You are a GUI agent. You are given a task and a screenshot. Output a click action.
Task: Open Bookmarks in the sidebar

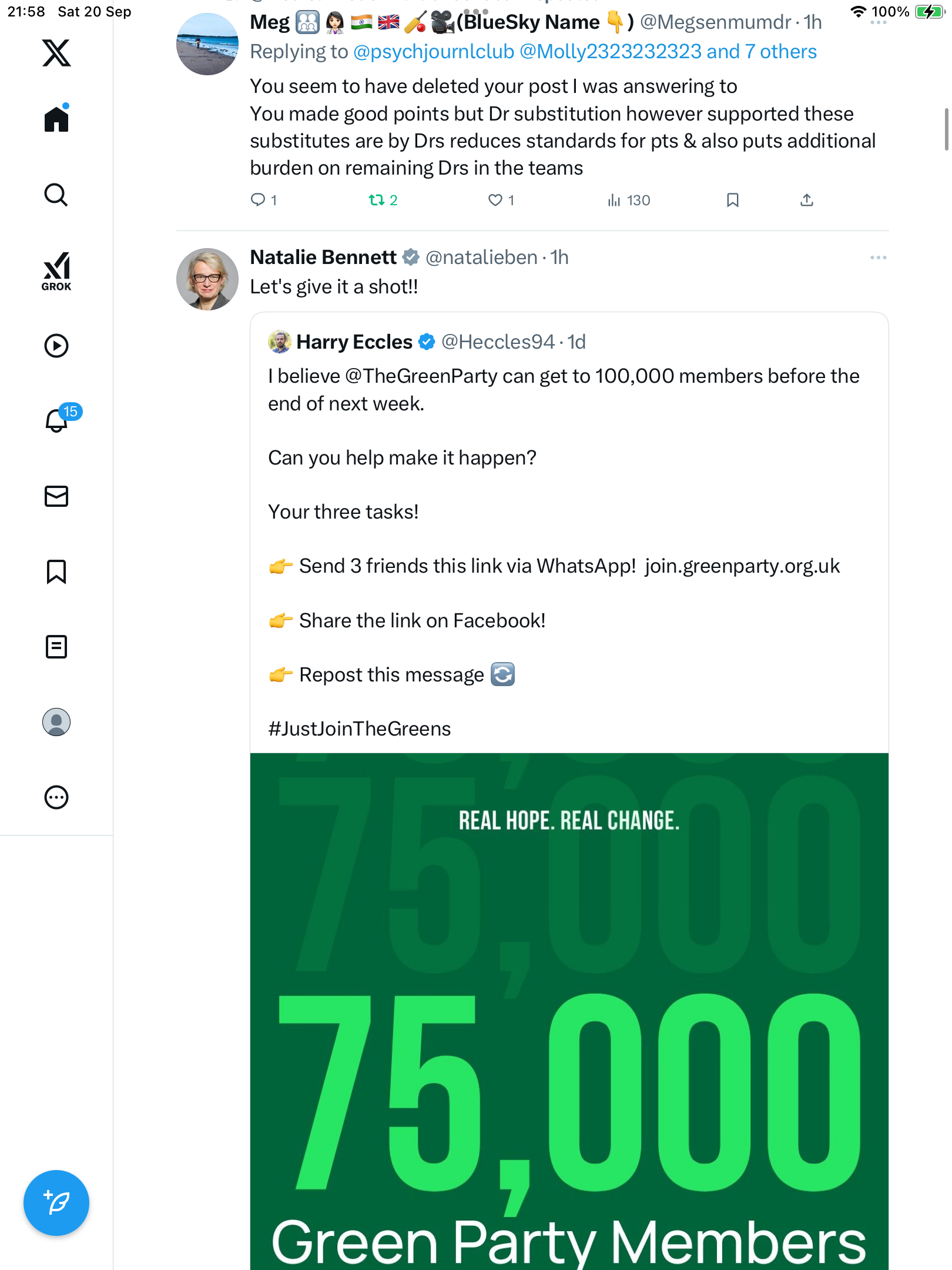click(56, 571)
